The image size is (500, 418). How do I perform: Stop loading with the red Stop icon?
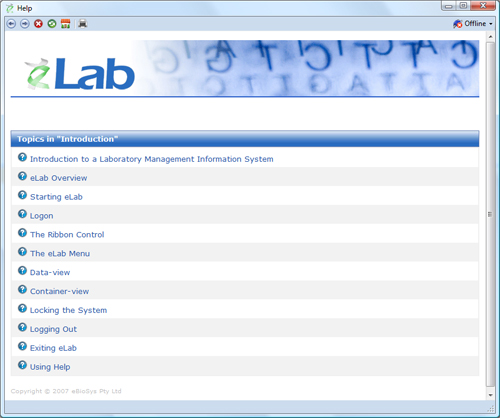pos(38,24)
